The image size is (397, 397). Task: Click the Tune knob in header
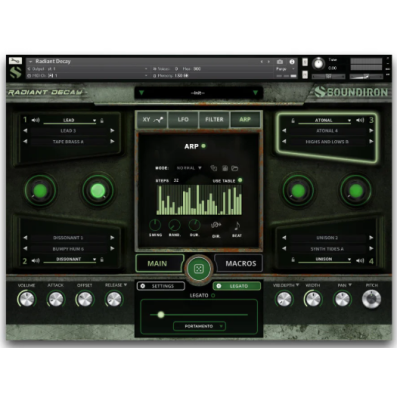(x=318, y=63)
